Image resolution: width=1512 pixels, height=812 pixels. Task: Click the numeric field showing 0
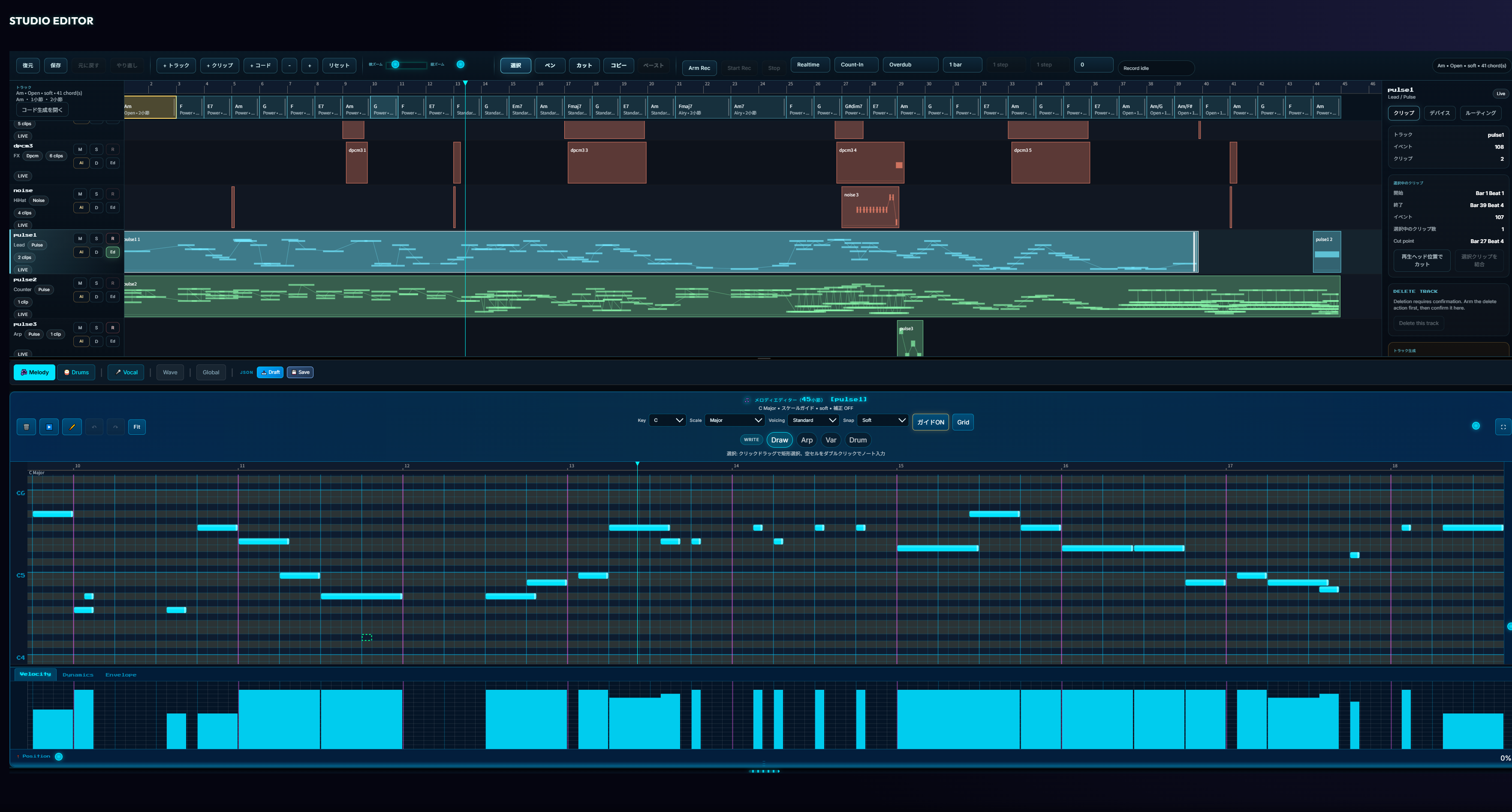(1093, 65)
